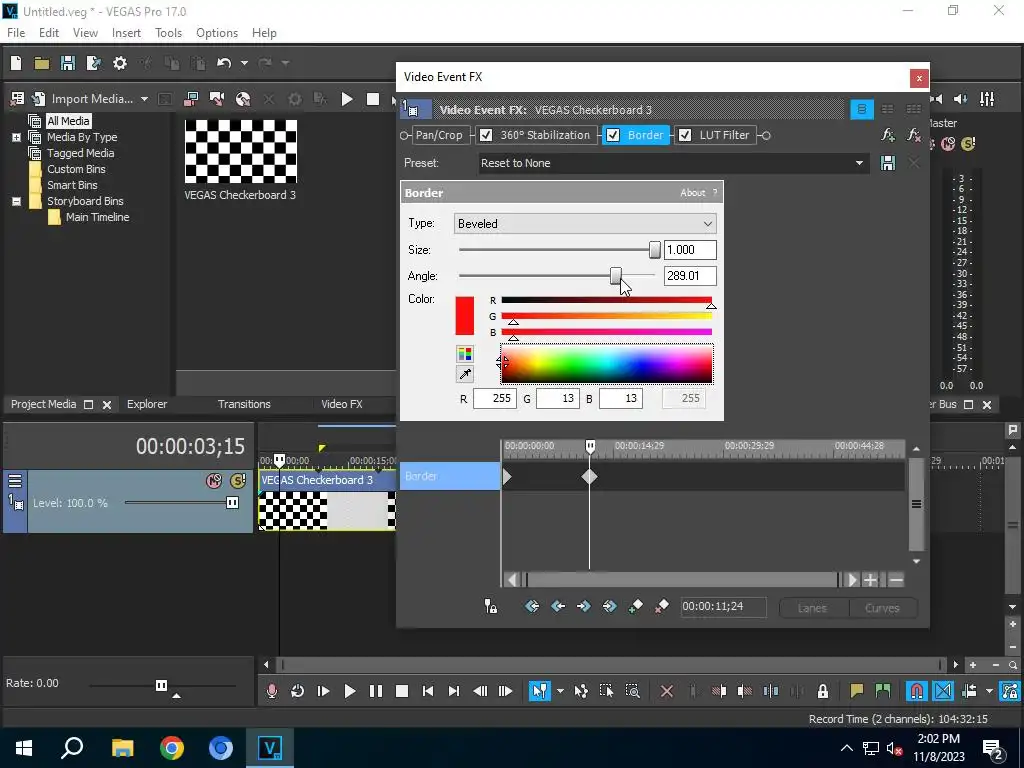Remove selected plug-in from chain
This screenshot has width=1024, height=768.
click(914, 135)
